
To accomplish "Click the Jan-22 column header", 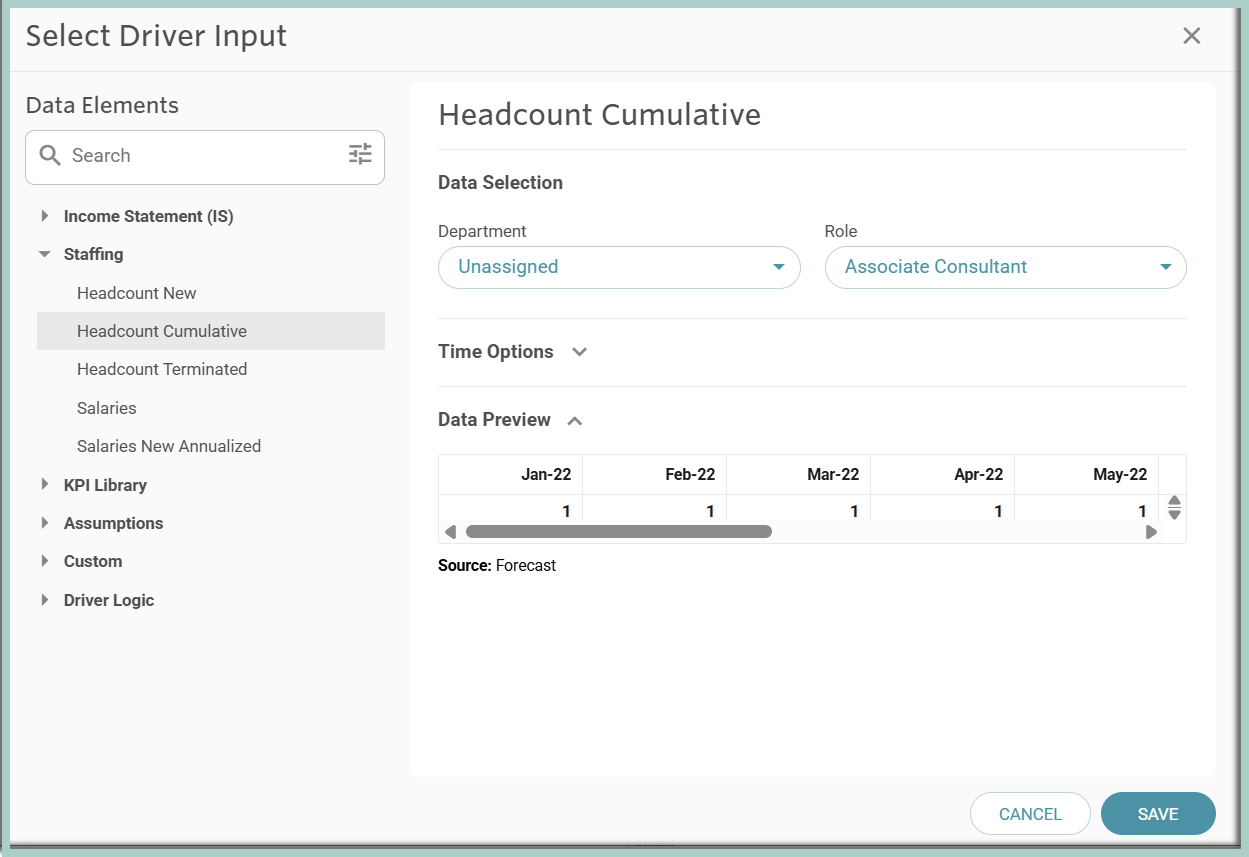I will (x=511, y=474).
